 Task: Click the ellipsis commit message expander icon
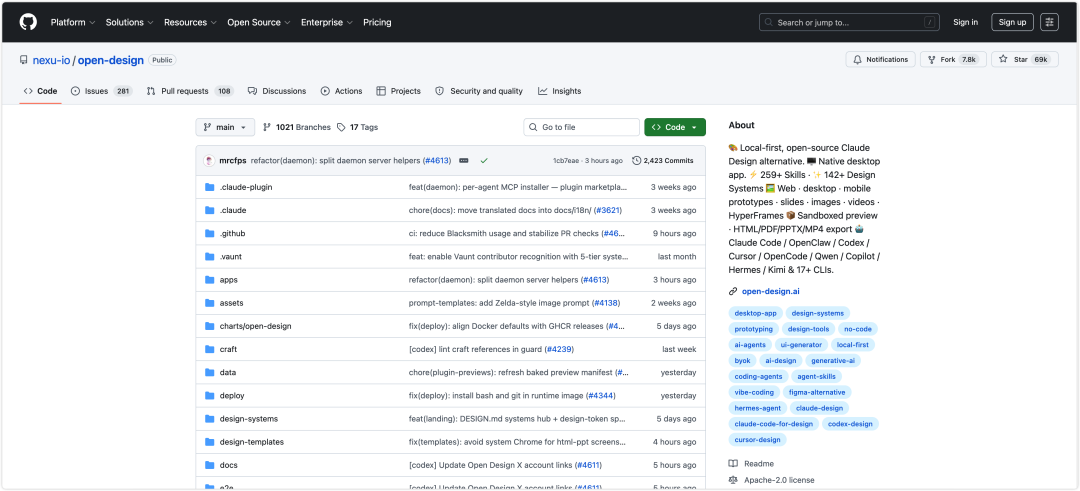464,160
